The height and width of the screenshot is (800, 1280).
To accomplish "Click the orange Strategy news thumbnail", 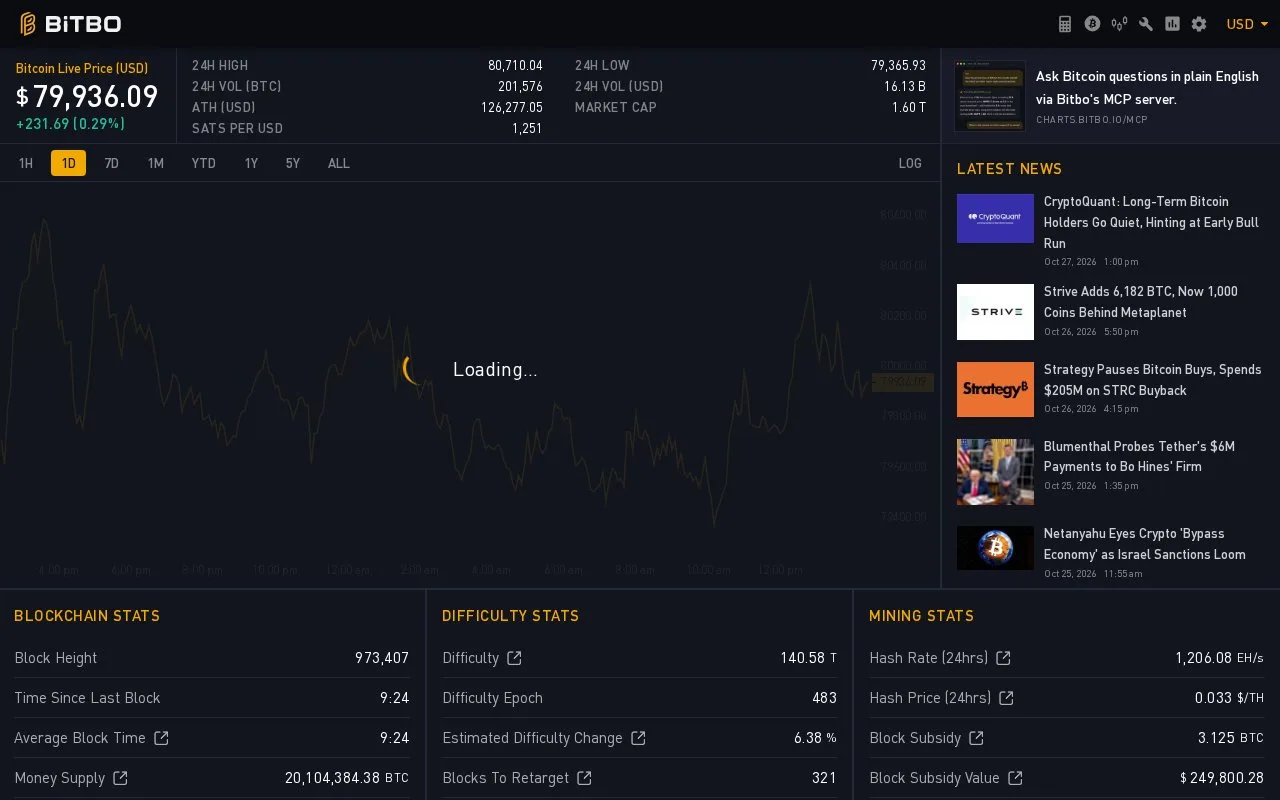I will [x=995, y=389].
